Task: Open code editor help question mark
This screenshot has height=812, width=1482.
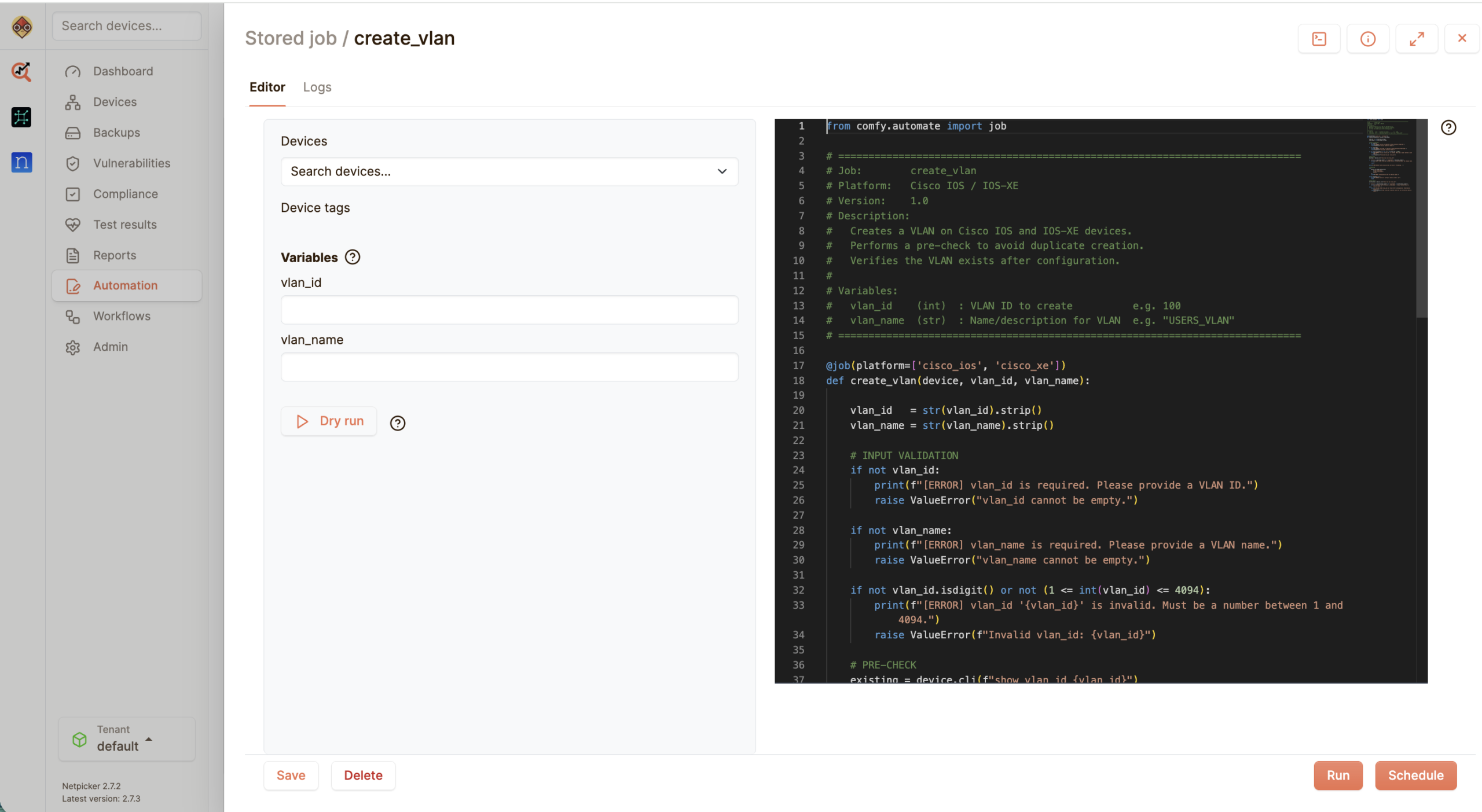Action: click(1448, 127)
